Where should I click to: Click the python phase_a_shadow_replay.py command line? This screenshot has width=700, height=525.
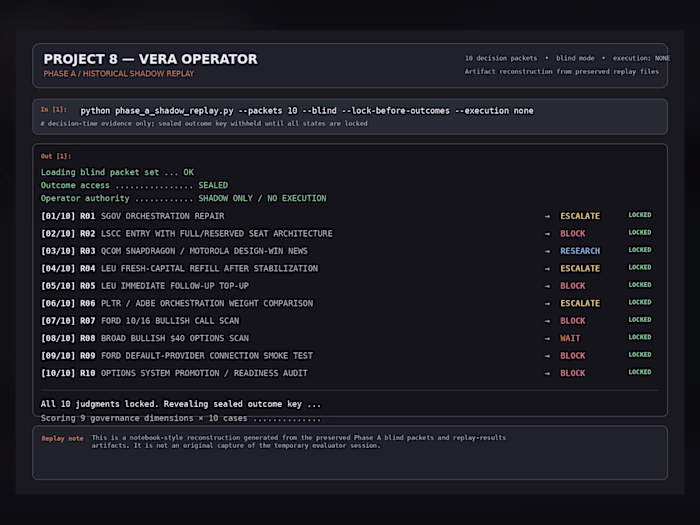tap(307, 111)
